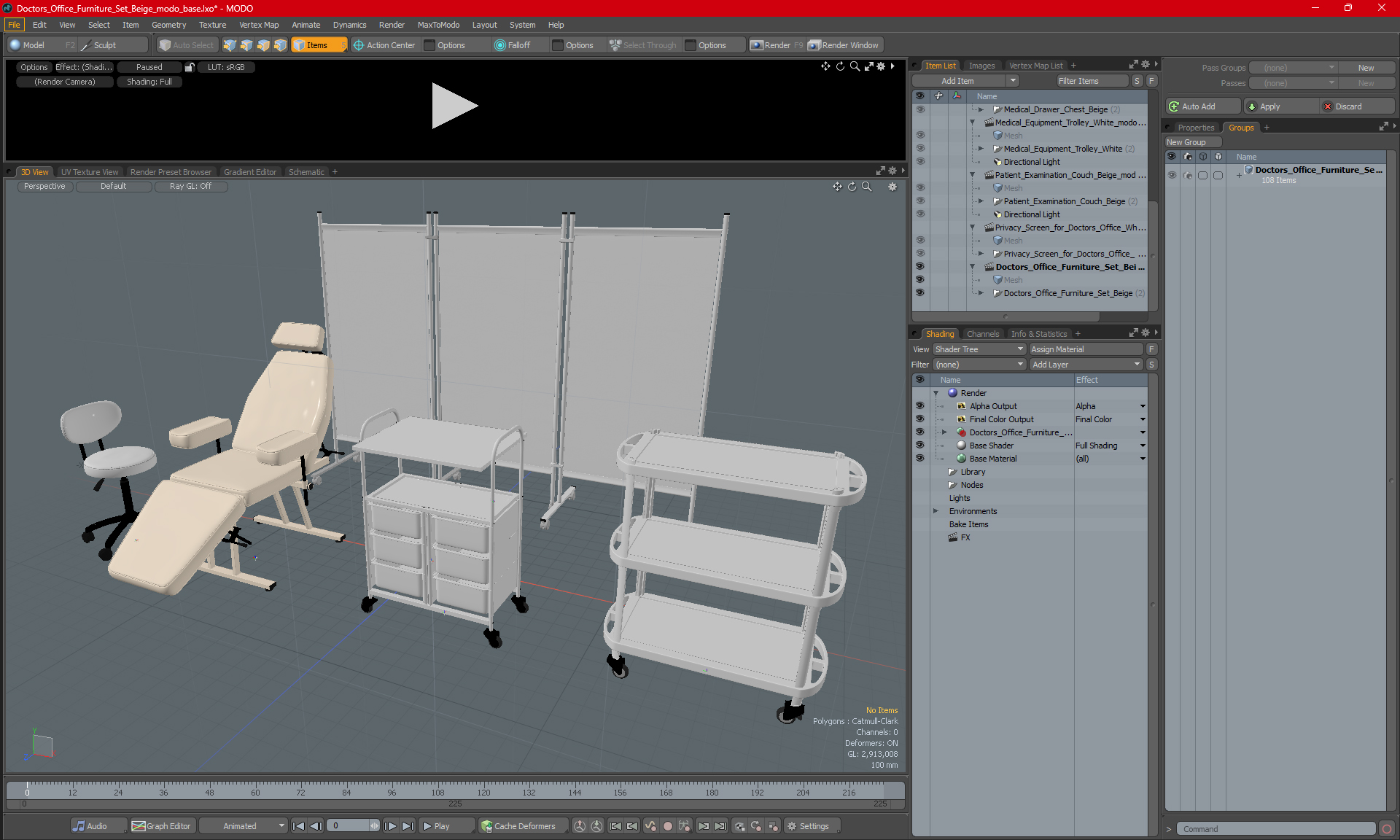The image size is (1400, 840).
Task: Start the render preview with the large play arrow
Action: pos(454,106)
